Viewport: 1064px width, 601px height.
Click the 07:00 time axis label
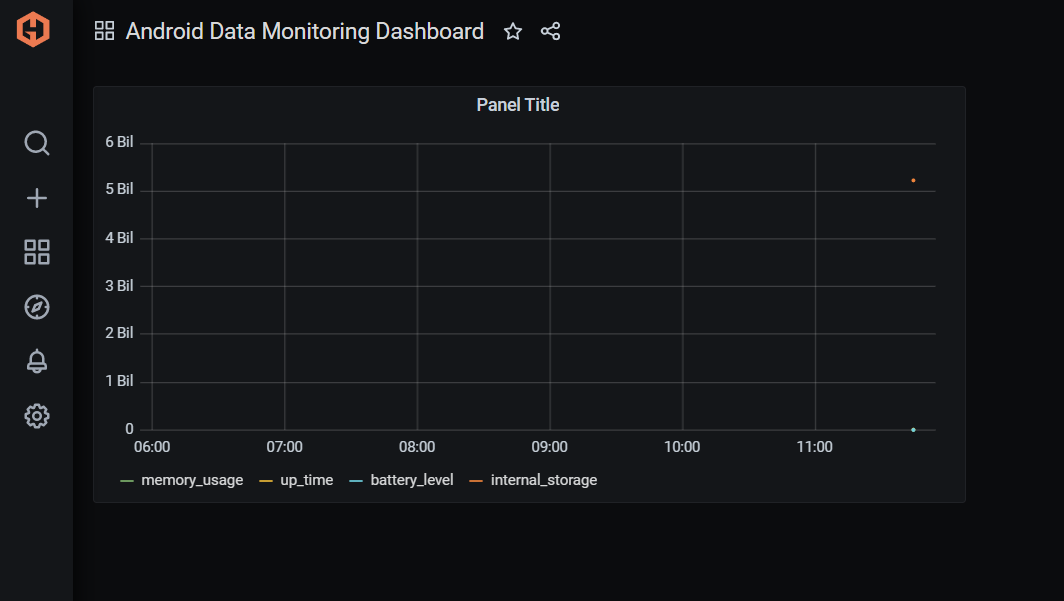click(285, 447)
